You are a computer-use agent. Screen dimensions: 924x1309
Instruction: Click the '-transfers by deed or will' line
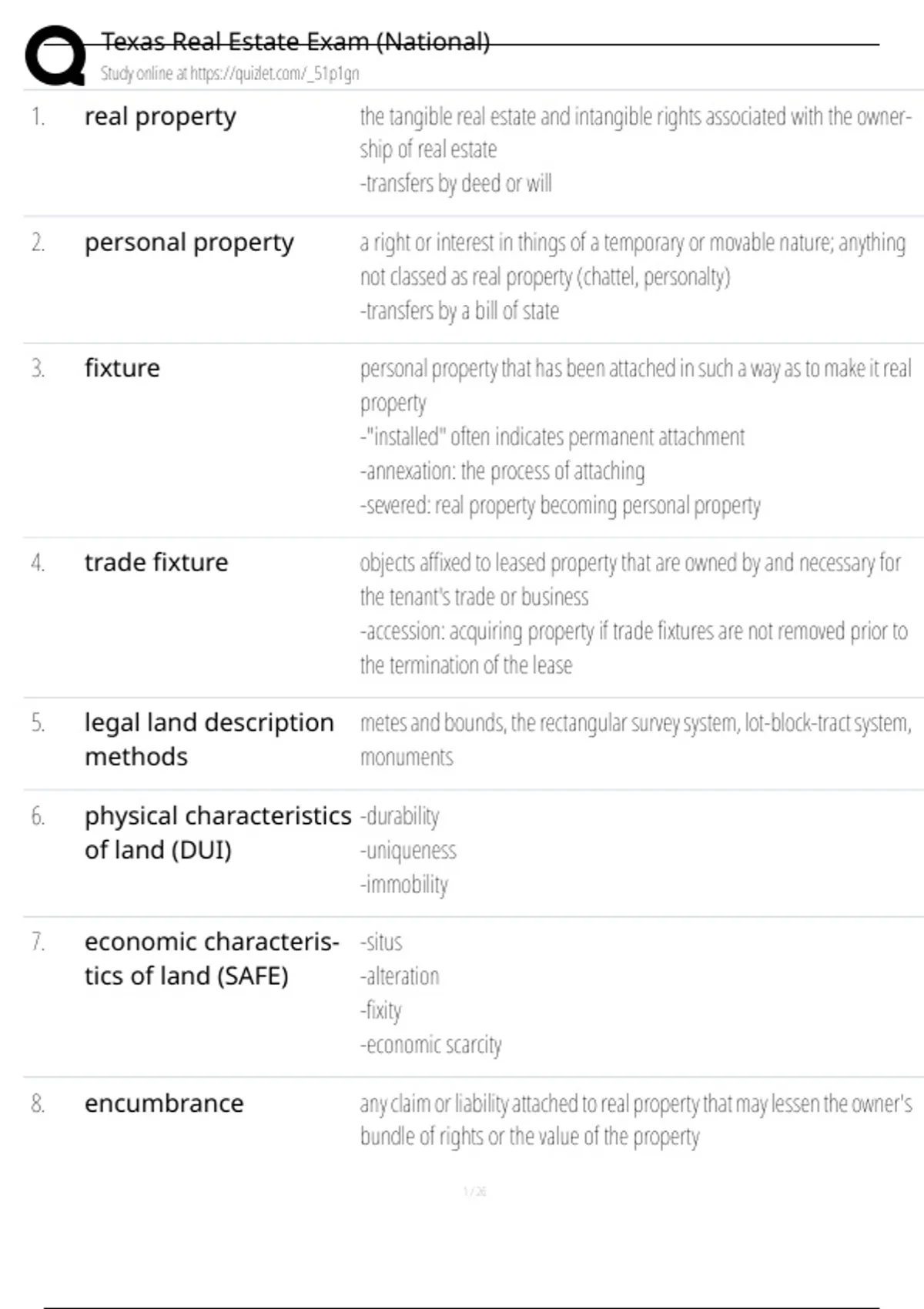(x=456, y=184)
